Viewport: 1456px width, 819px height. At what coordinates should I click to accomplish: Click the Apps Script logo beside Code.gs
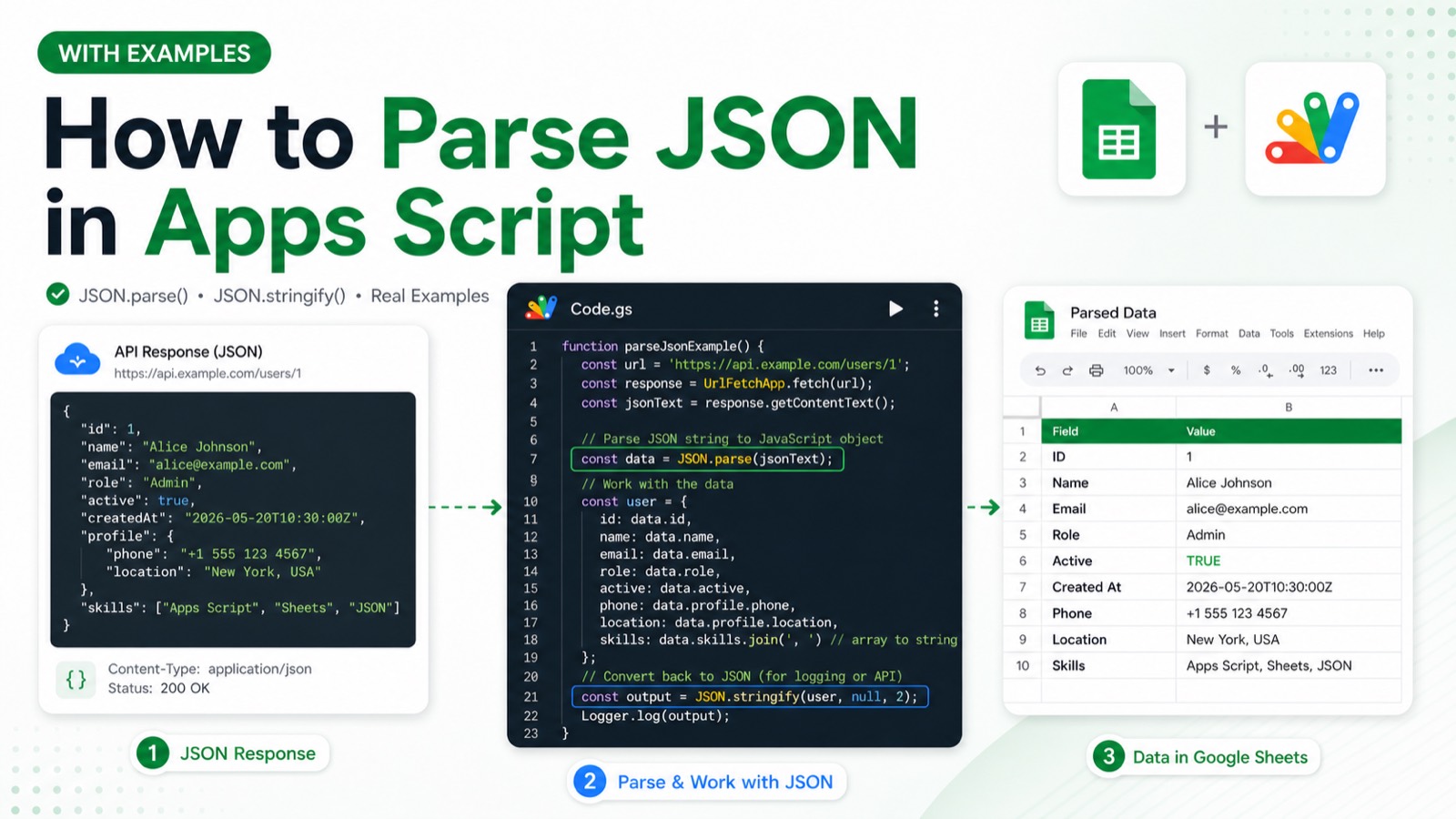tap(541, 308)
